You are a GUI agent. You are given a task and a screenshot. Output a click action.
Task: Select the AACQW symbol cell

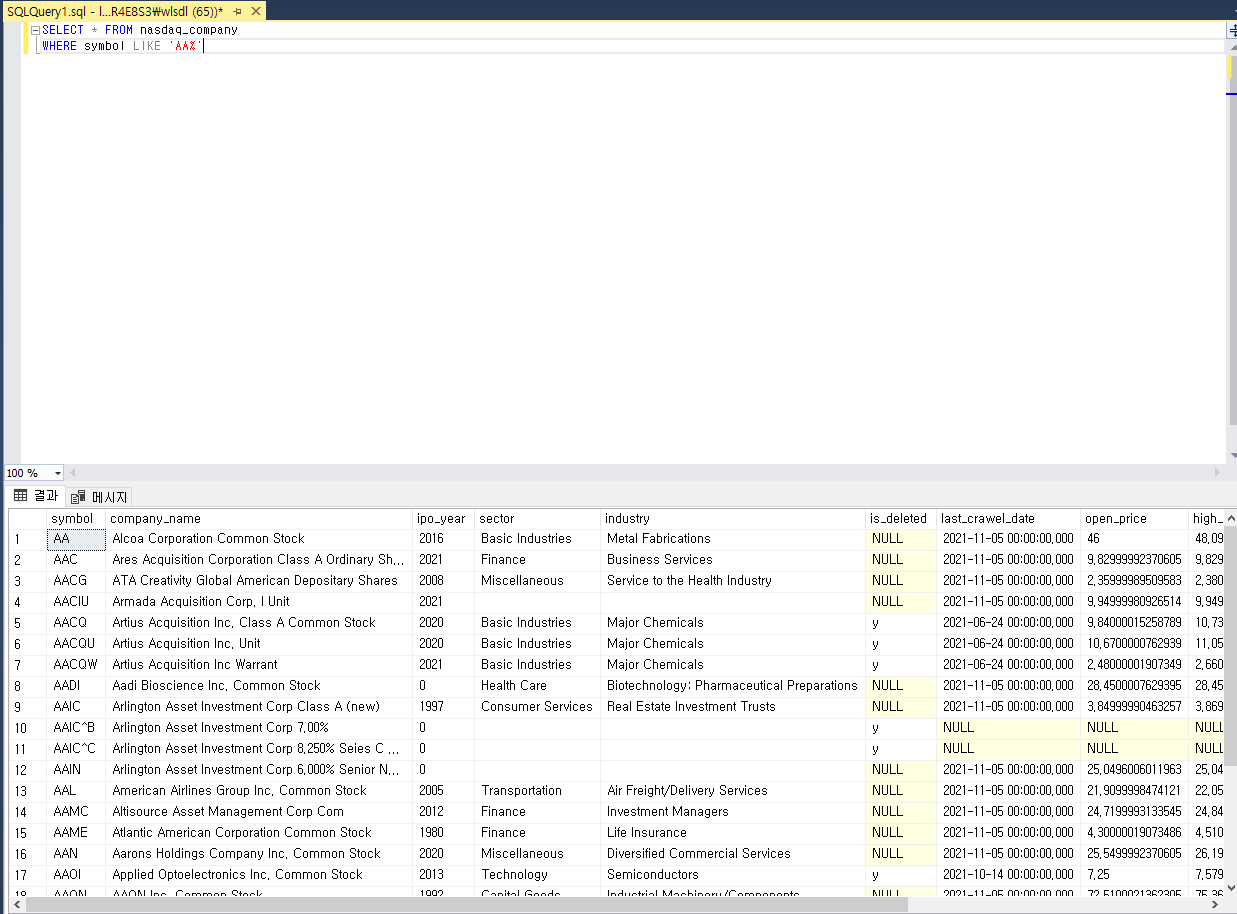[76, 665]
